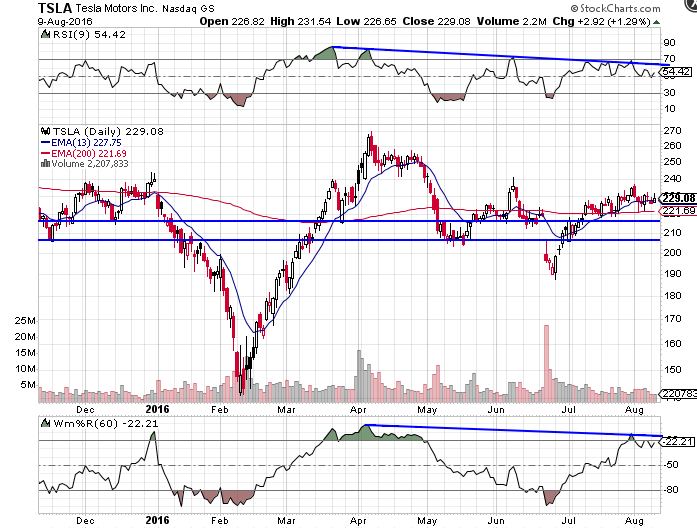Click the 30 label on RSI axis
Image resolution: width=697 pixels, height=529 pixels.
[x=669, y=92]
